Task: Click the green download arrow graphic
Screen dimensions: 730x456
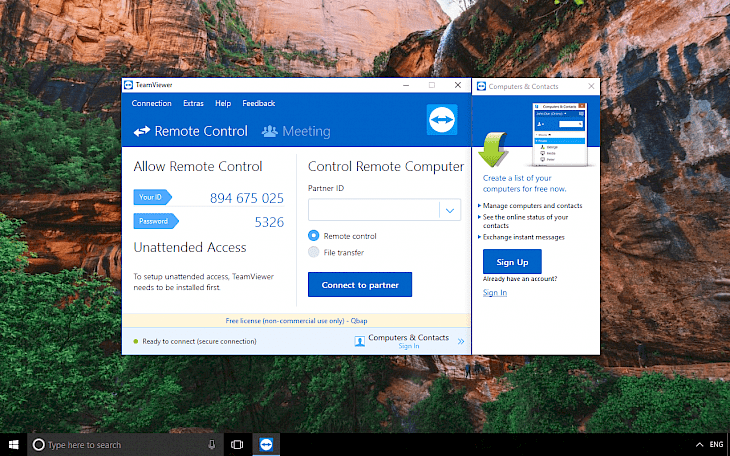Action: pyautogui.click(x=493, y=149)
